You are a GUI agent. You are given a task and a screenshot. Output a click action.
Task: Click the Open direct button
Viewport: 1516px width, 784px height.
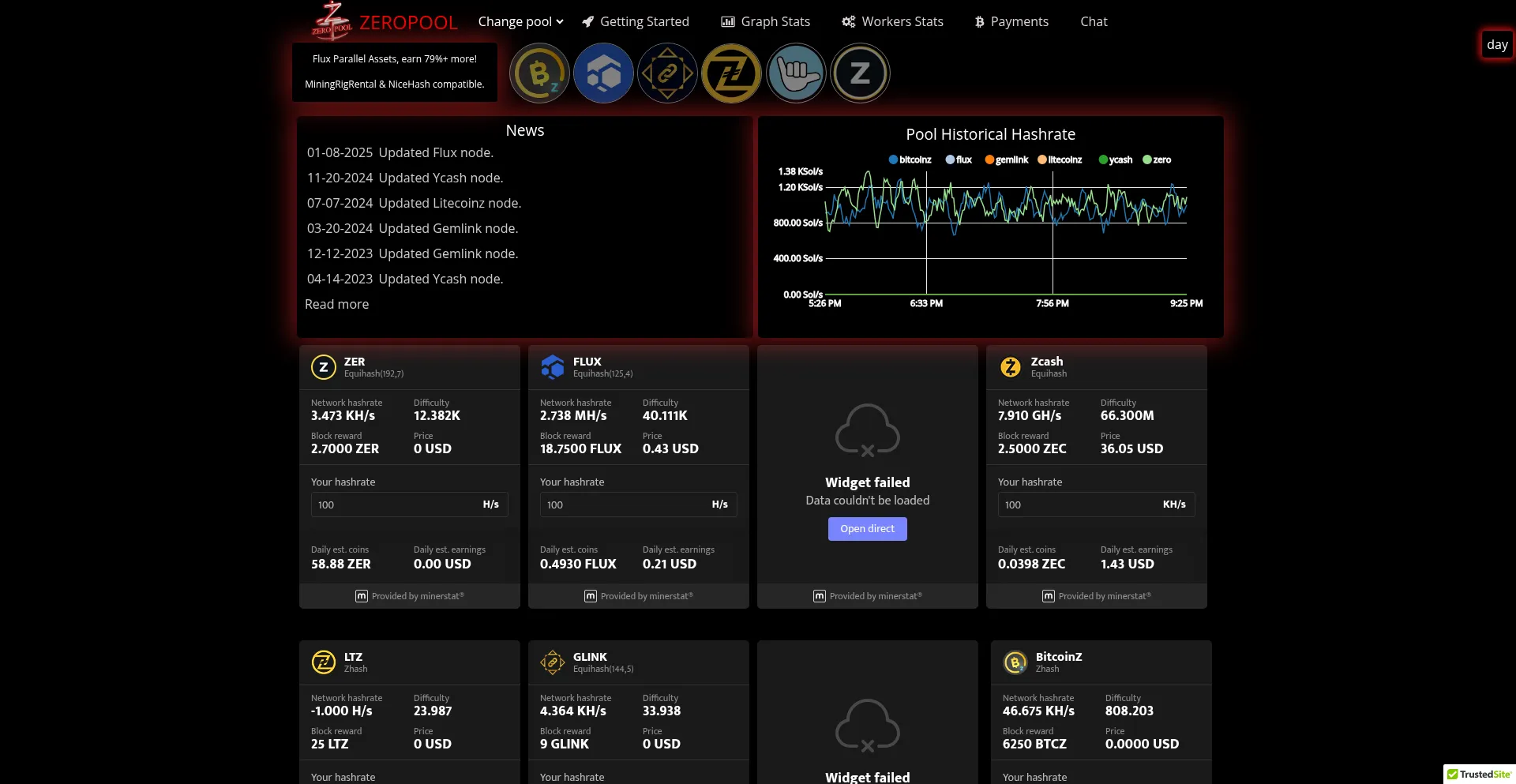(x=867, y=529)
